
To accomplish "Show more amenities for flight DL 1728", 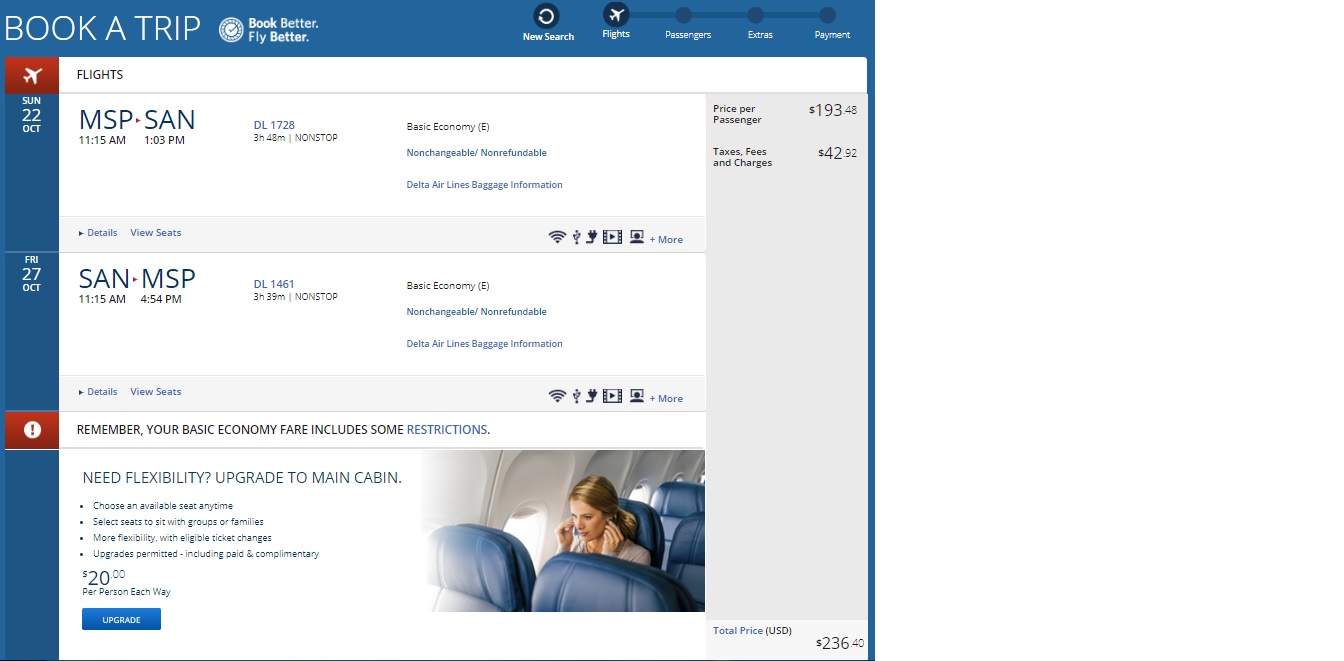I will click(666, 240).
